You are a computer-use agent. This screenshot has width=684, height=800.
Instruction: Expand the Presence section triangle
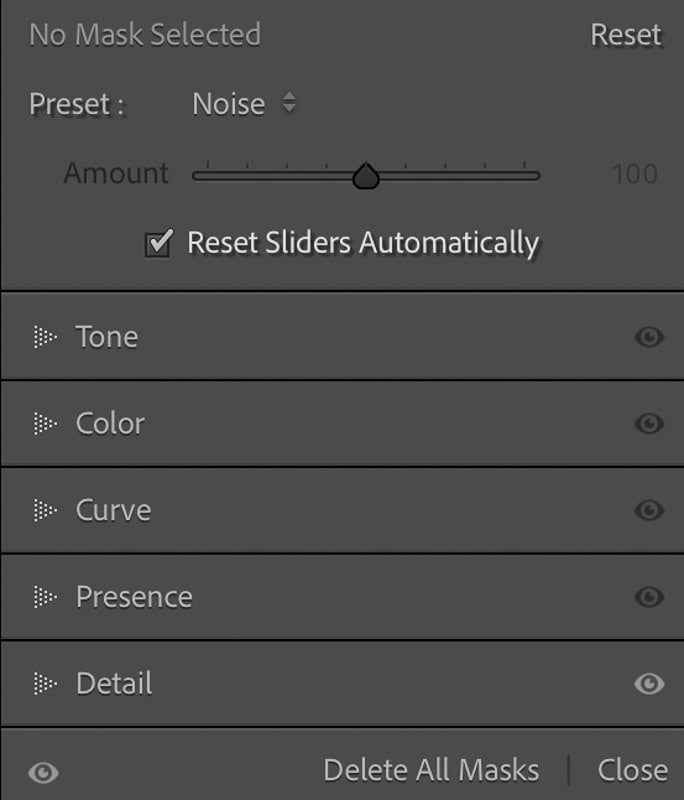45,597
